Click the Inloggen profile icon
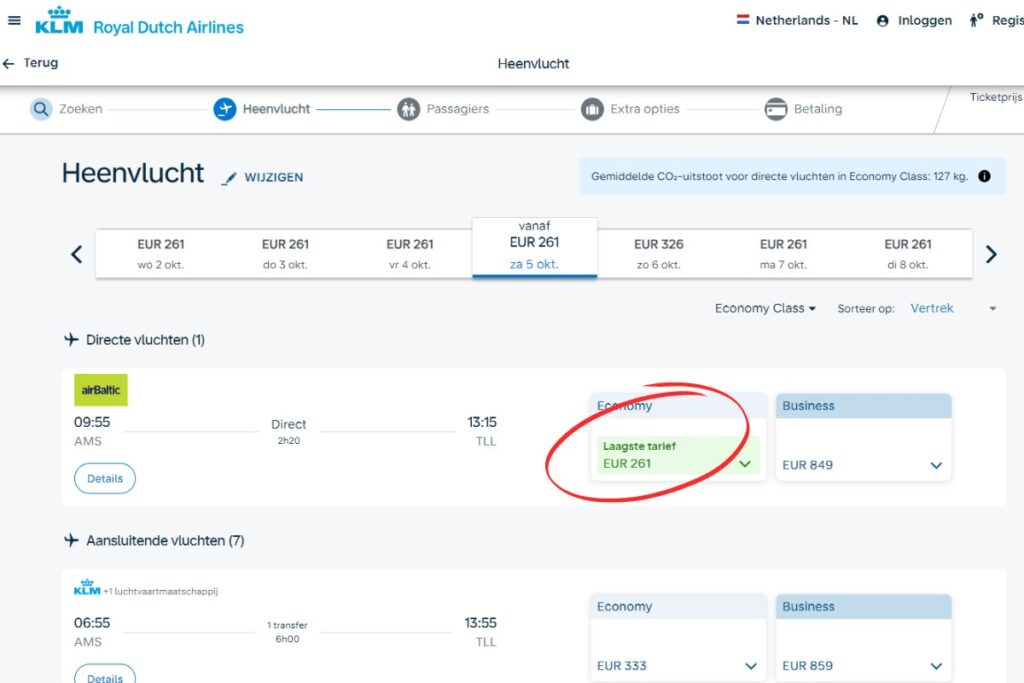The height and width of the screenshot is (683, 1024). tap(882, 21)
